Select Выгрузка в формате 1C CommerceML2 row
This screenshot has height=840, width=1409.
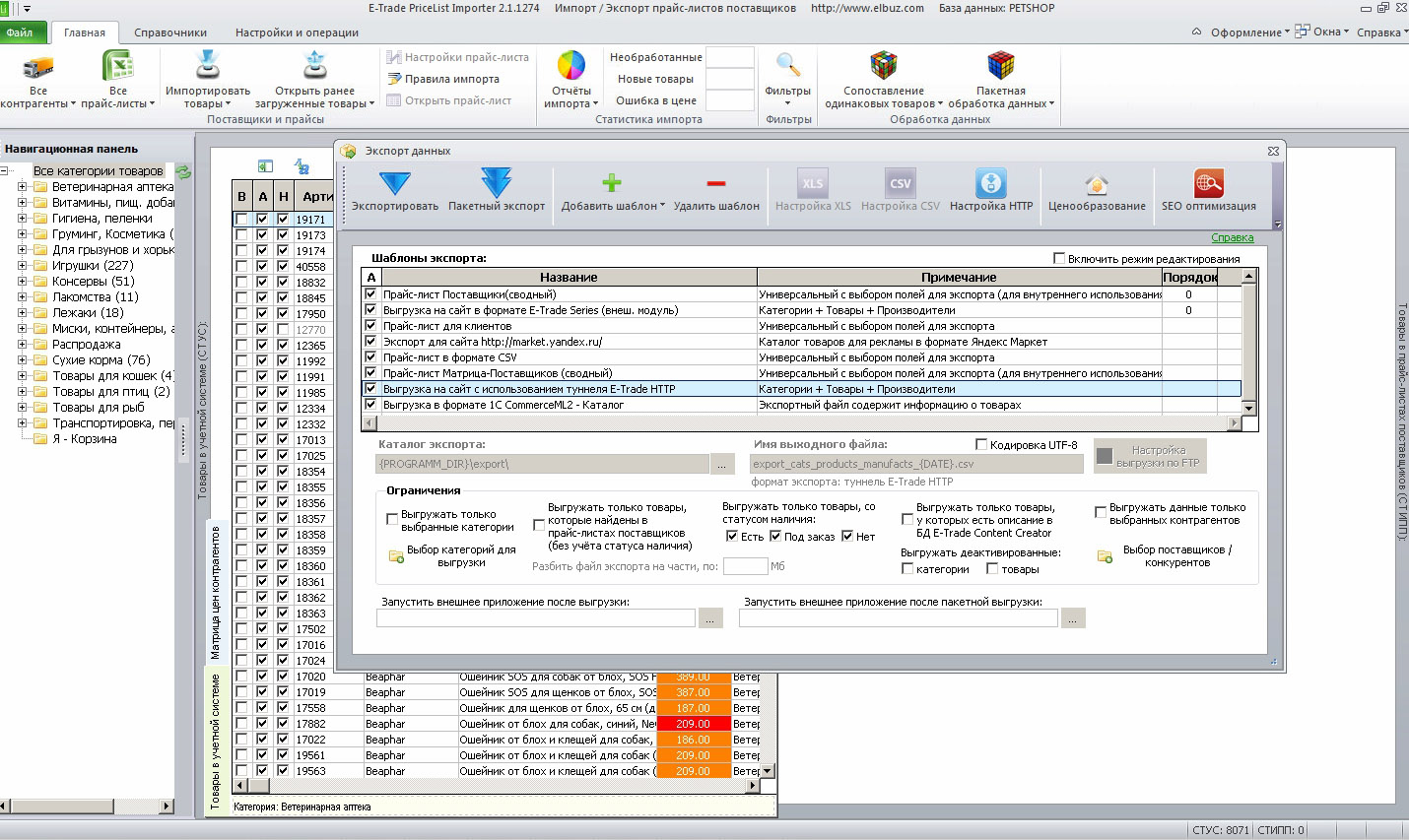[801, 405]
